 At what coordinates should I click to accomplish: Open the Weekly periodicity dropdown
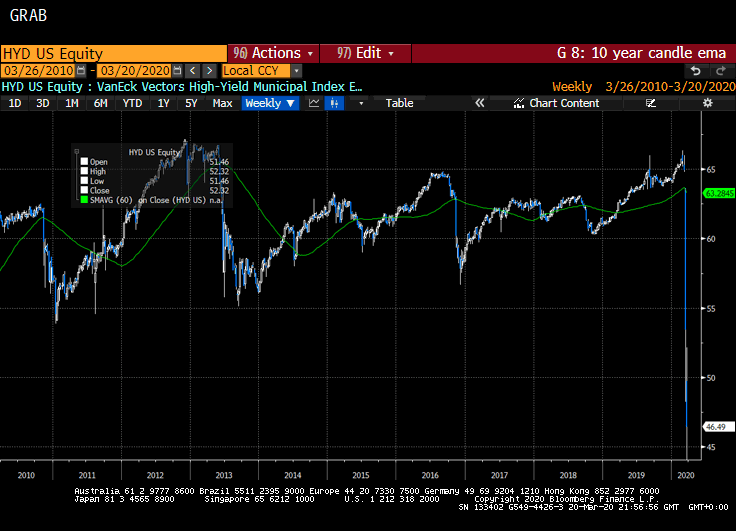coord(270,103)
